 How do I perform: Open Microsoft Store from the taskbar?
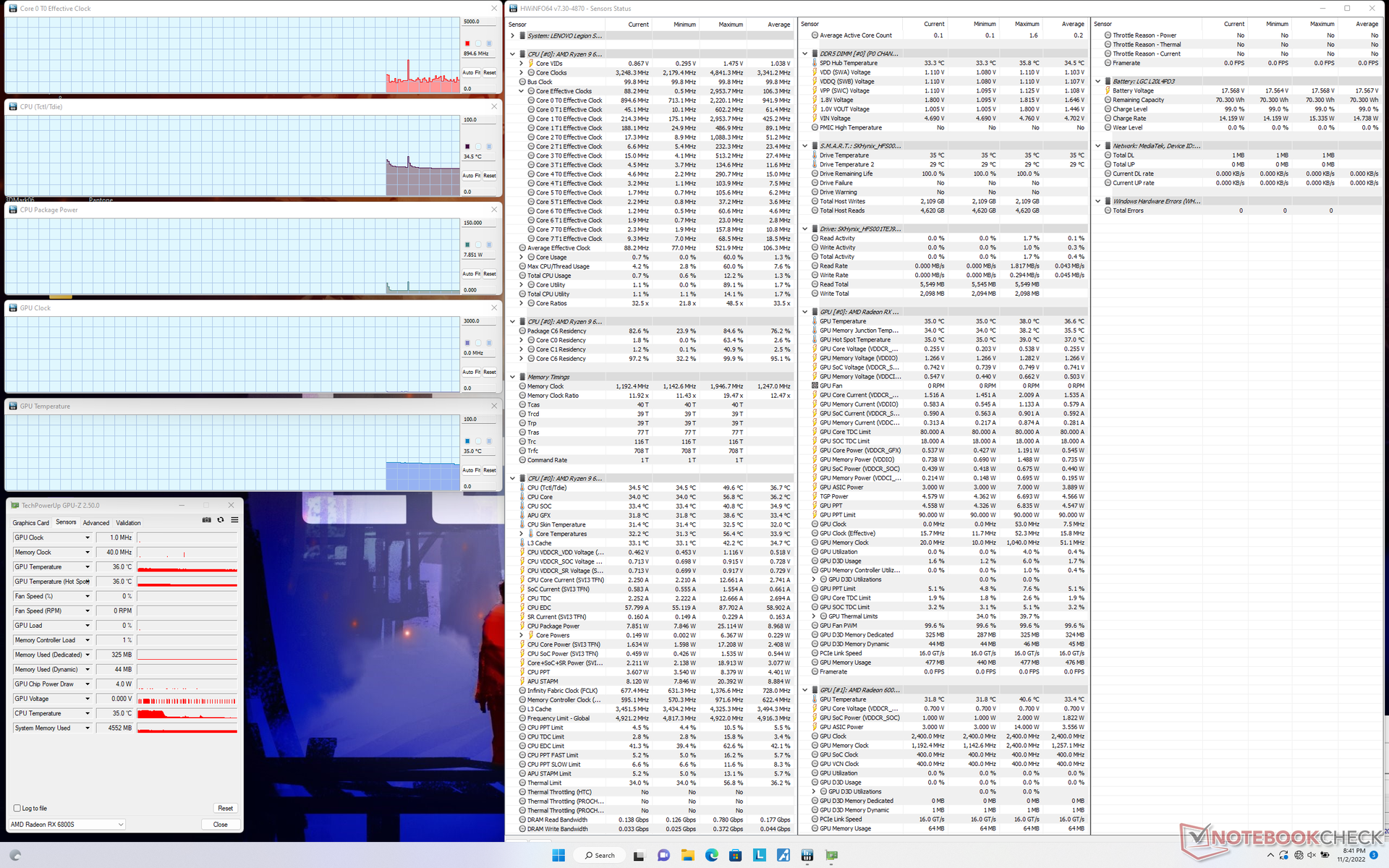(x=736, y=855)
